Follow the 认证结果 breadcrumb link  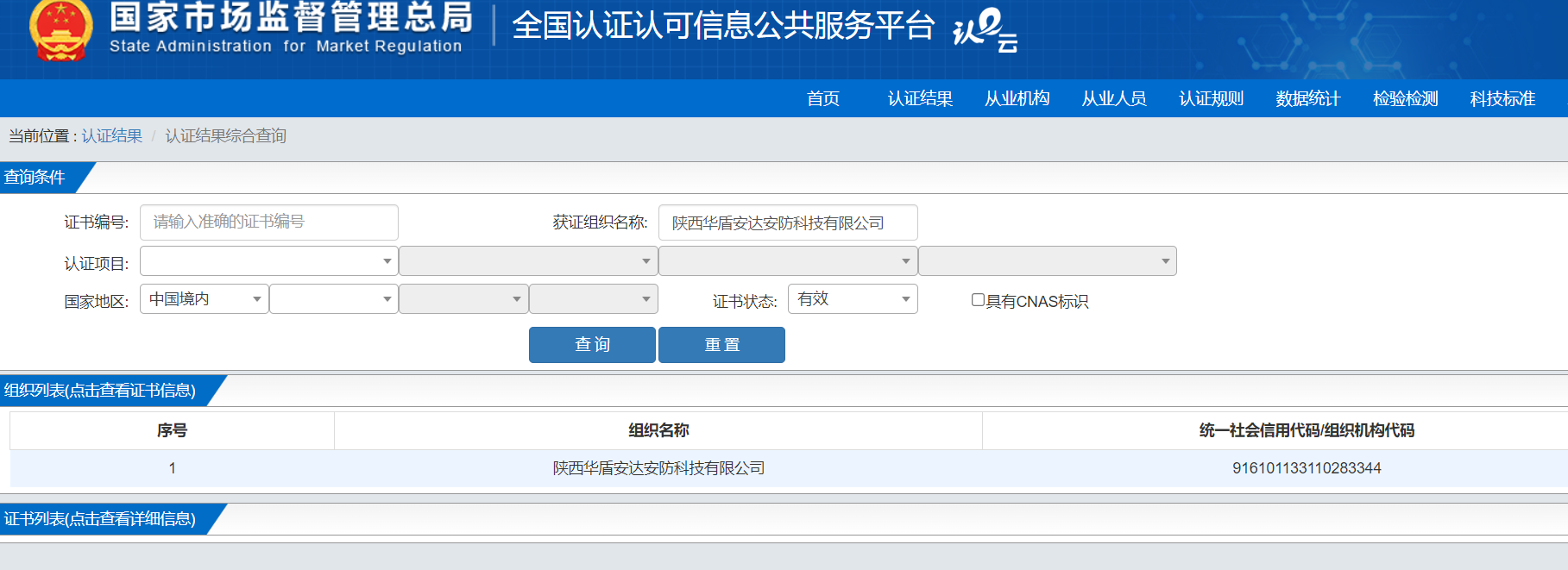(111, 136)
